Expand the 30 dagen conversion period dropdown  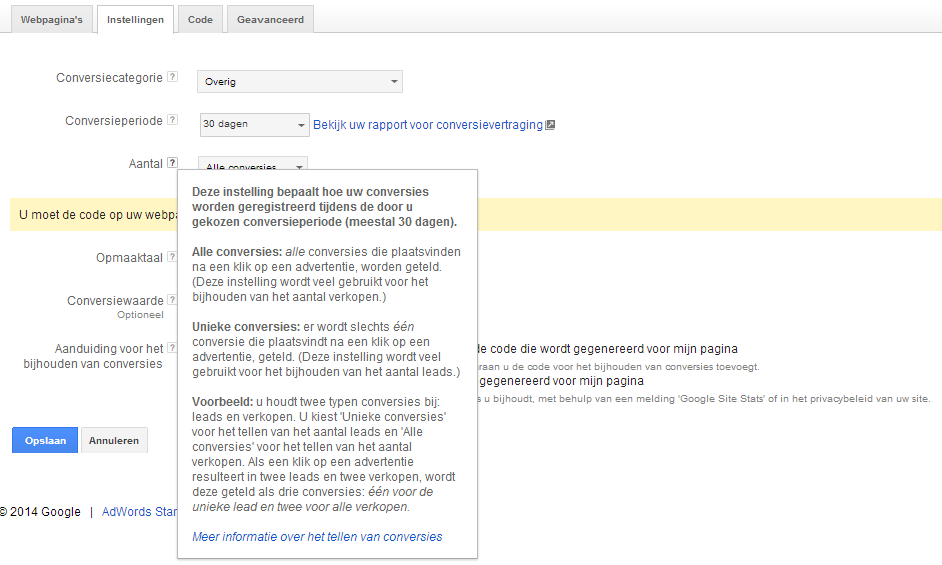tap(254, 125)
